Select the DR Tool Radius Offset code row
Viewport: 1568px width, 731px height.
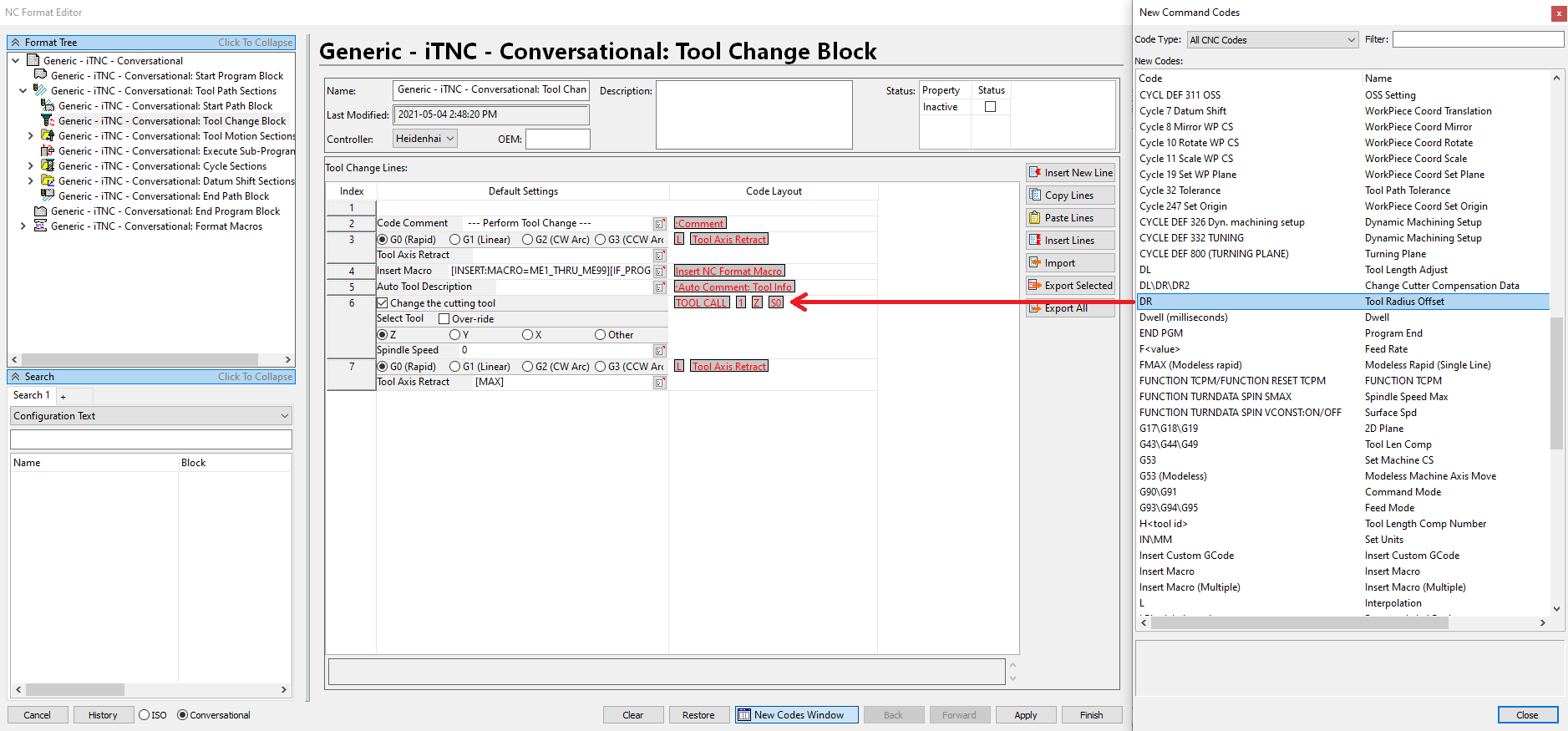click(1342, 302)
